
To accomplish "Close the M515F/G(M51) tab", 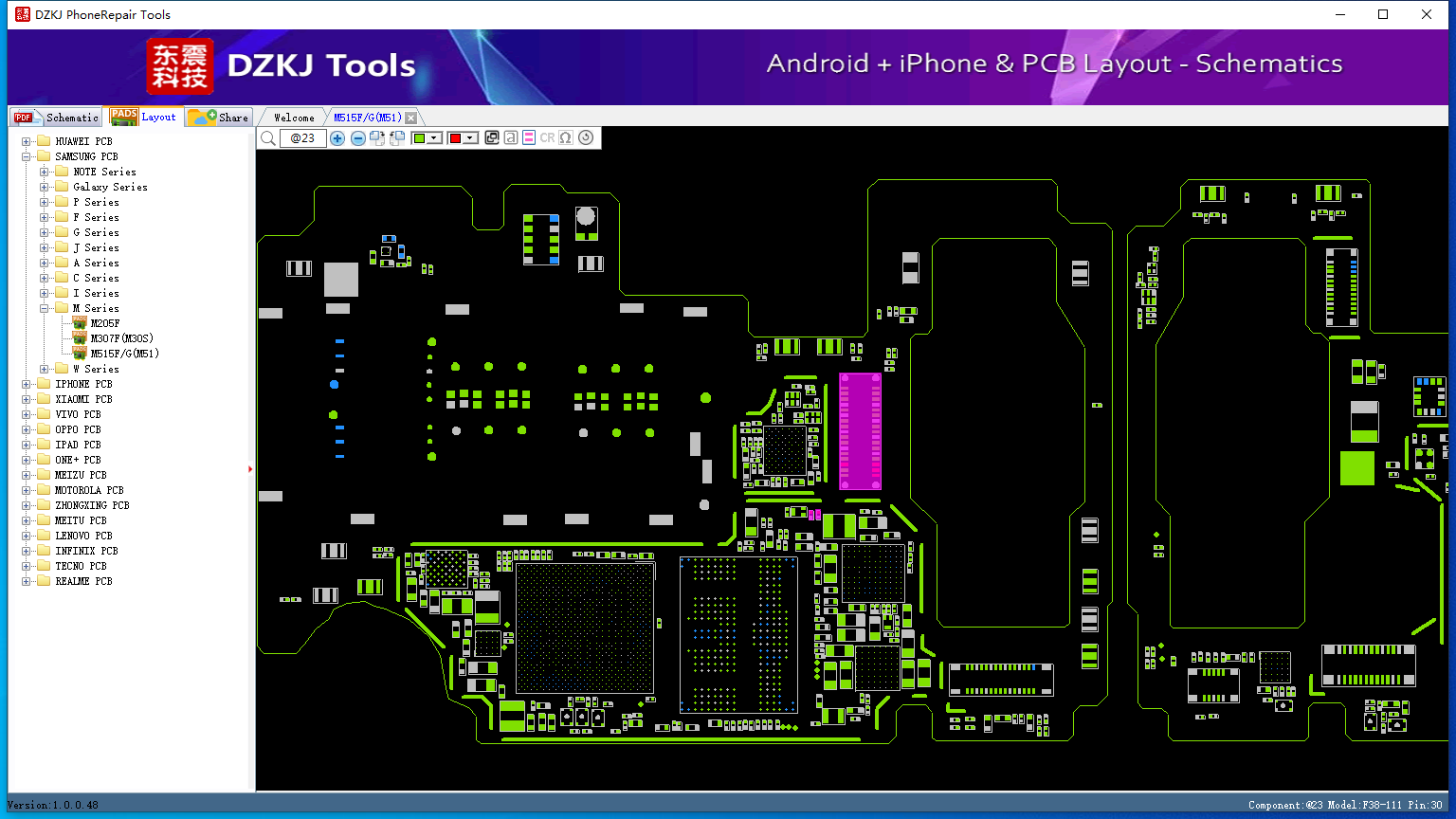I will point(410,118).
